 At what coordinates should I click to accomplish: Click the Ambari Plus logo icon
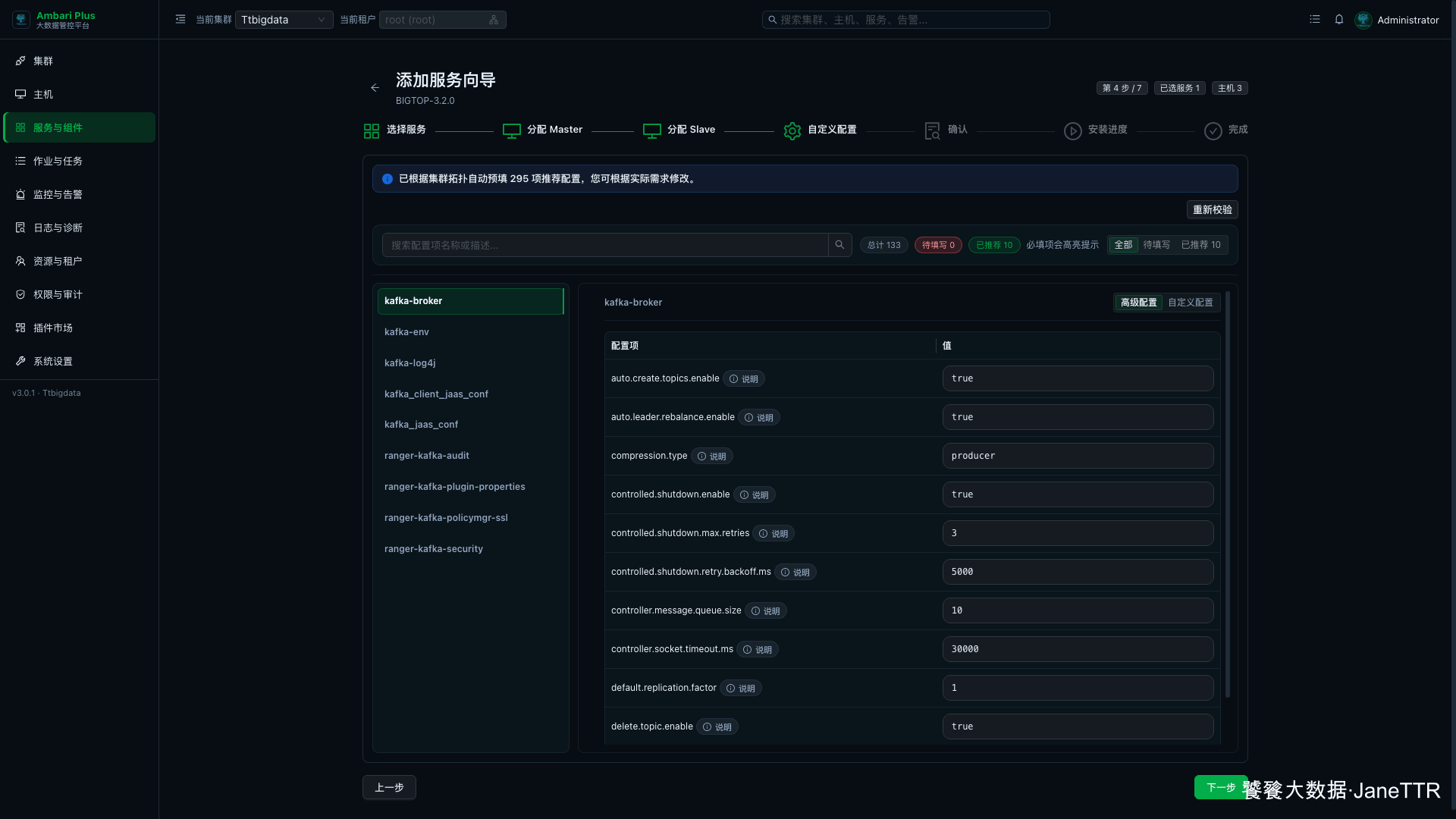[x=21, y=20]
